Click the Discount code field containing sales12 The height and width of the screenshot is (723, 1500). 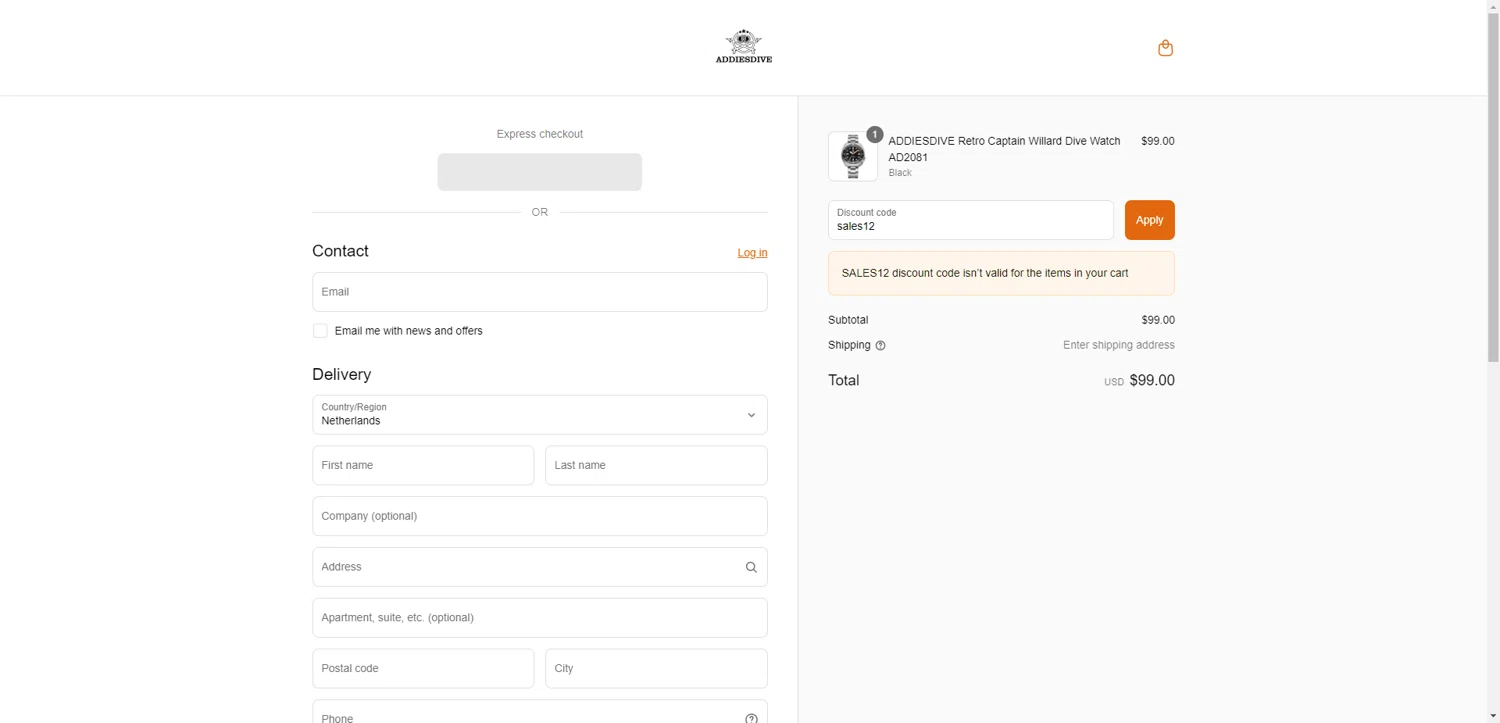pyautogui.click(x=971, y=220)
